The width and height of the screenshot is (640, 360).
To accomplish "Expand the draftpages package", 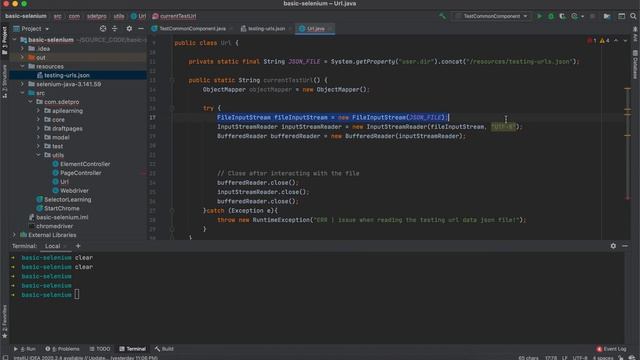I will [x=39, y=129].
